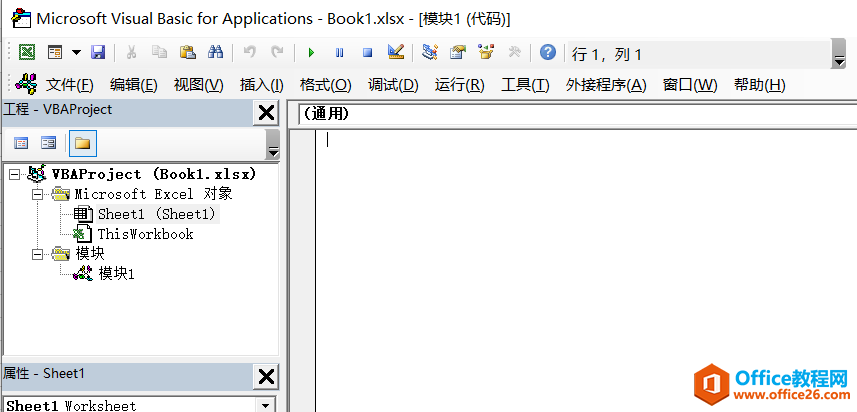
Task: Open the 帮助(H) menu
Action: (x=759, y=85)
